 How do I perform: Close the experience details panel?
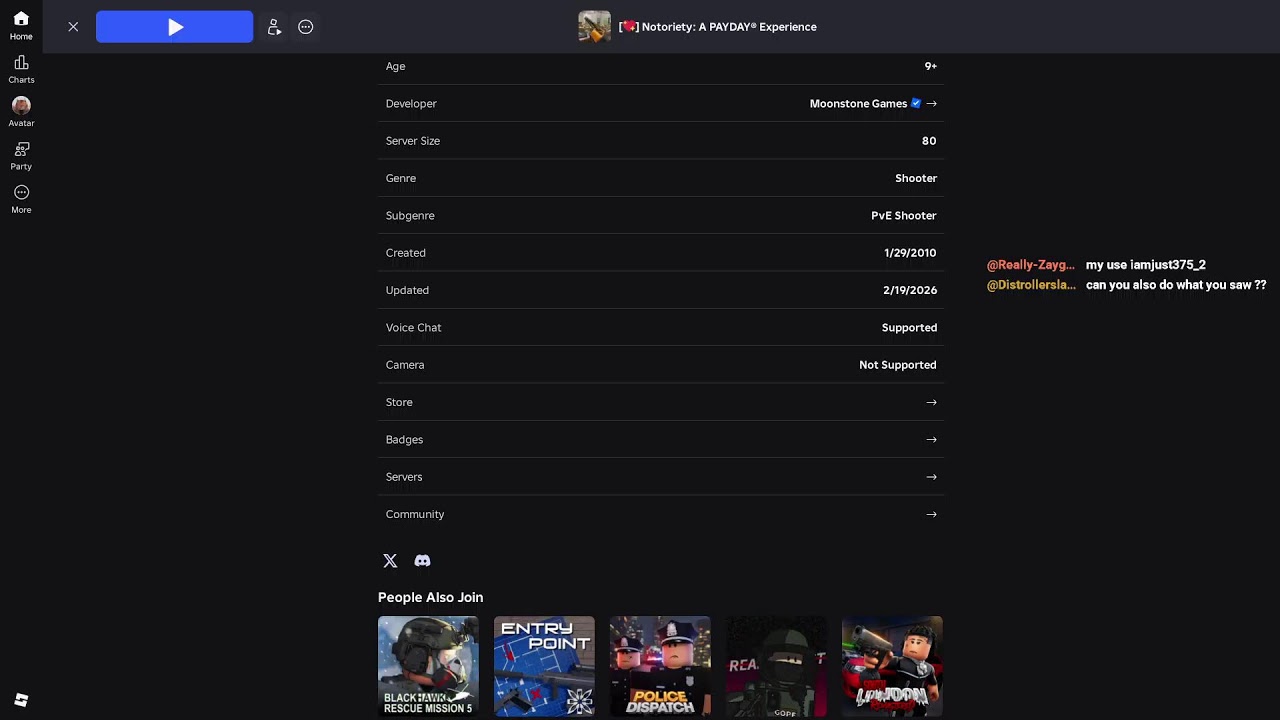[x=73, y=27]
